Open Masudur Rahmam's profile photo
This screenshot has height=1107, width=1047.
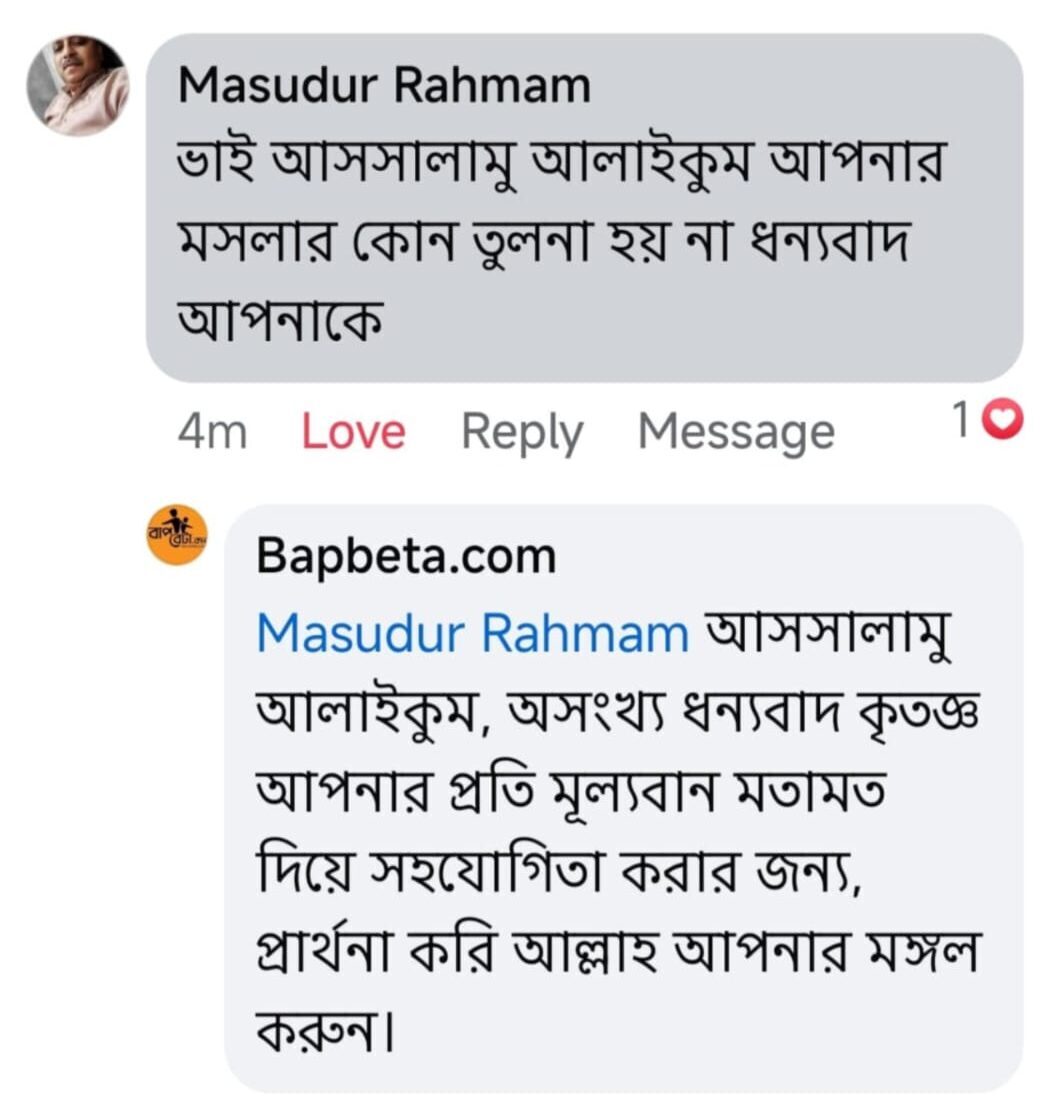coord(77,86)
